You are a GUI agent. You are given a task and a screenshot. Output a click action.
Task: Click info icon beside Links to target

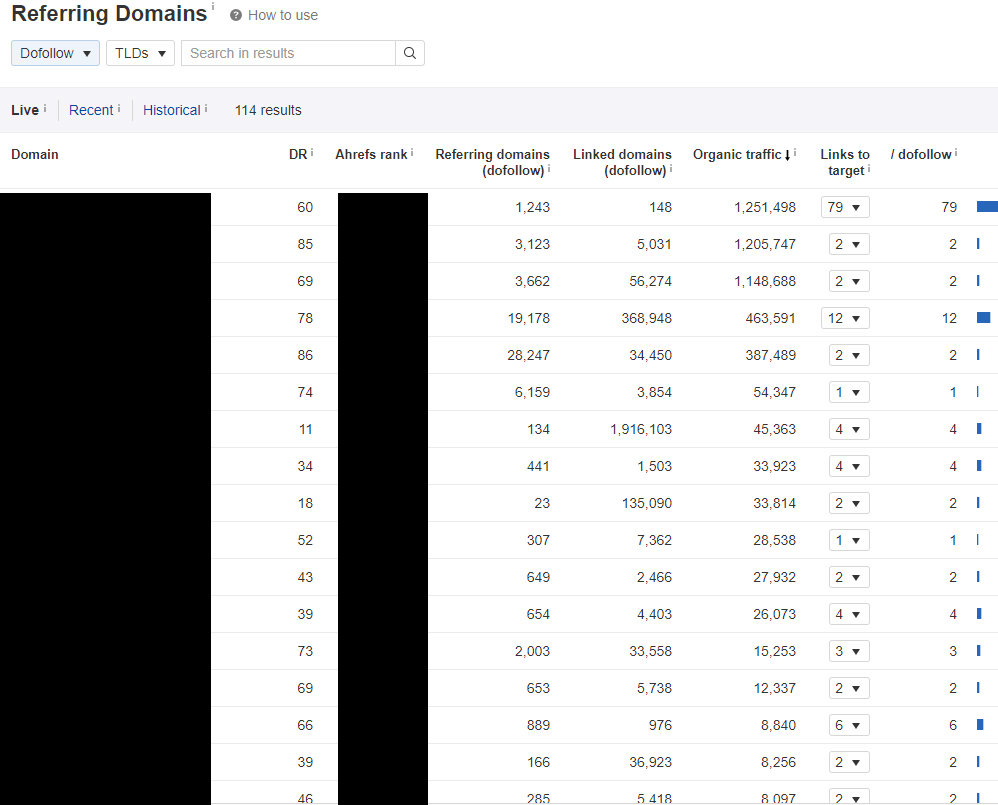click(869, 169)
